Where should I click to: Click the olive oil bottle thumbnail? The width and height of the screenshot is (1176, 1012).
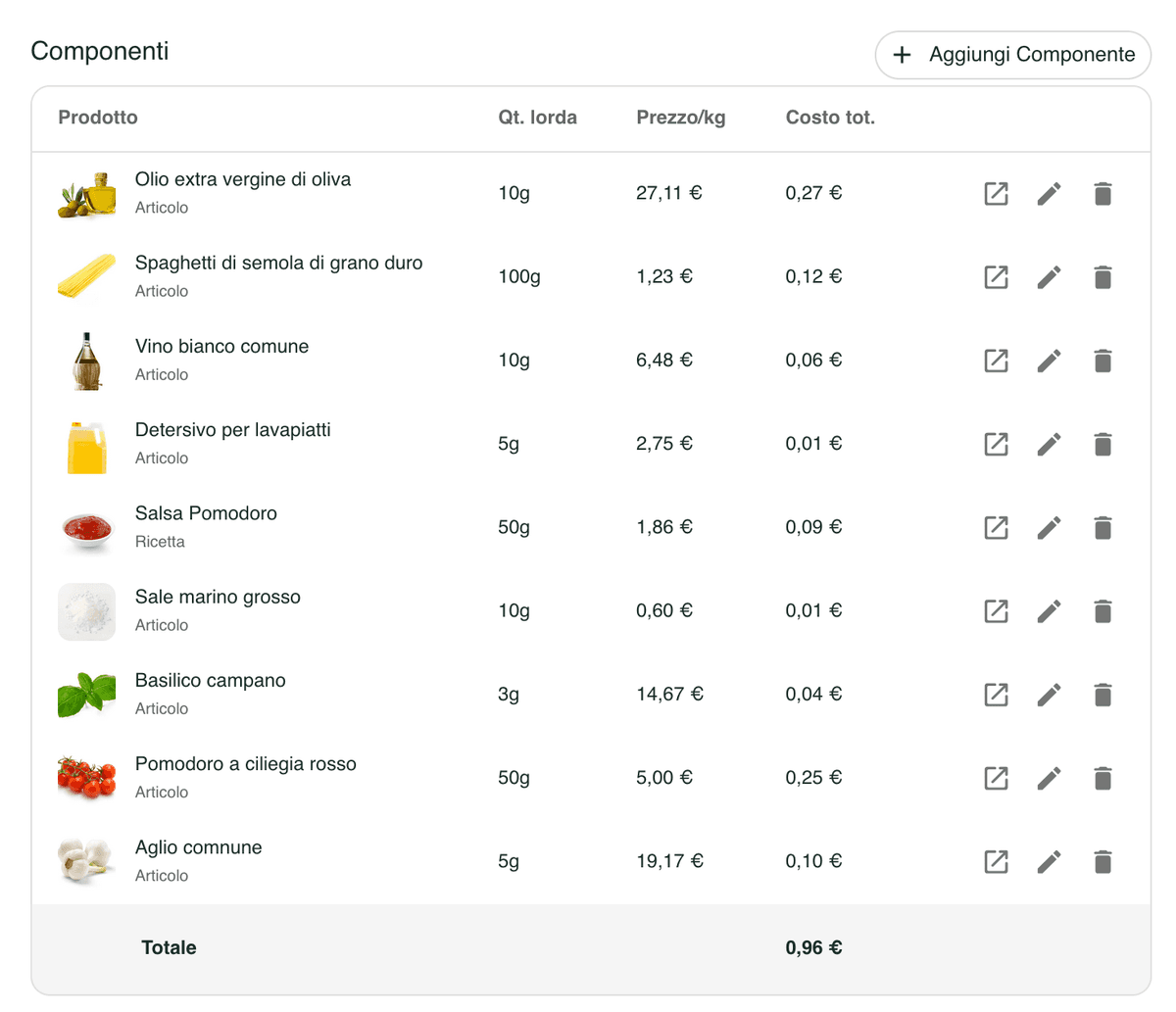[87, 194]
